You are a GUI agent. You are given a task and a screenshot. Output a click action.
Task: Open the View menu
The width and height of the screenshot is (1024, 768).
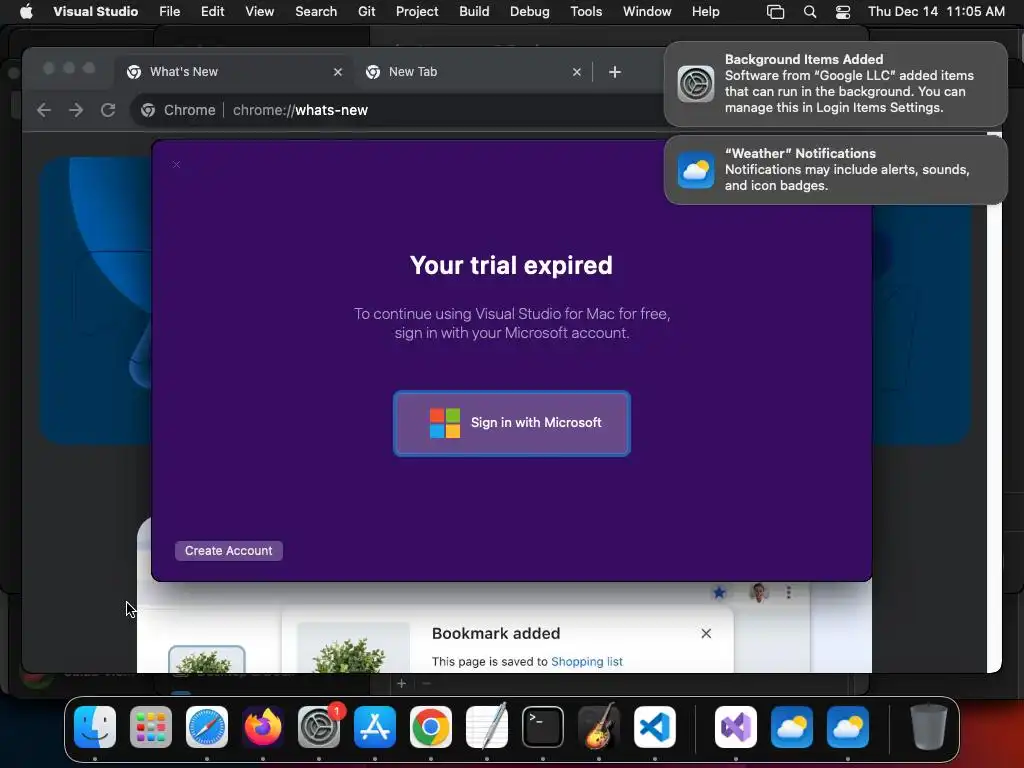tap(259, 11)
